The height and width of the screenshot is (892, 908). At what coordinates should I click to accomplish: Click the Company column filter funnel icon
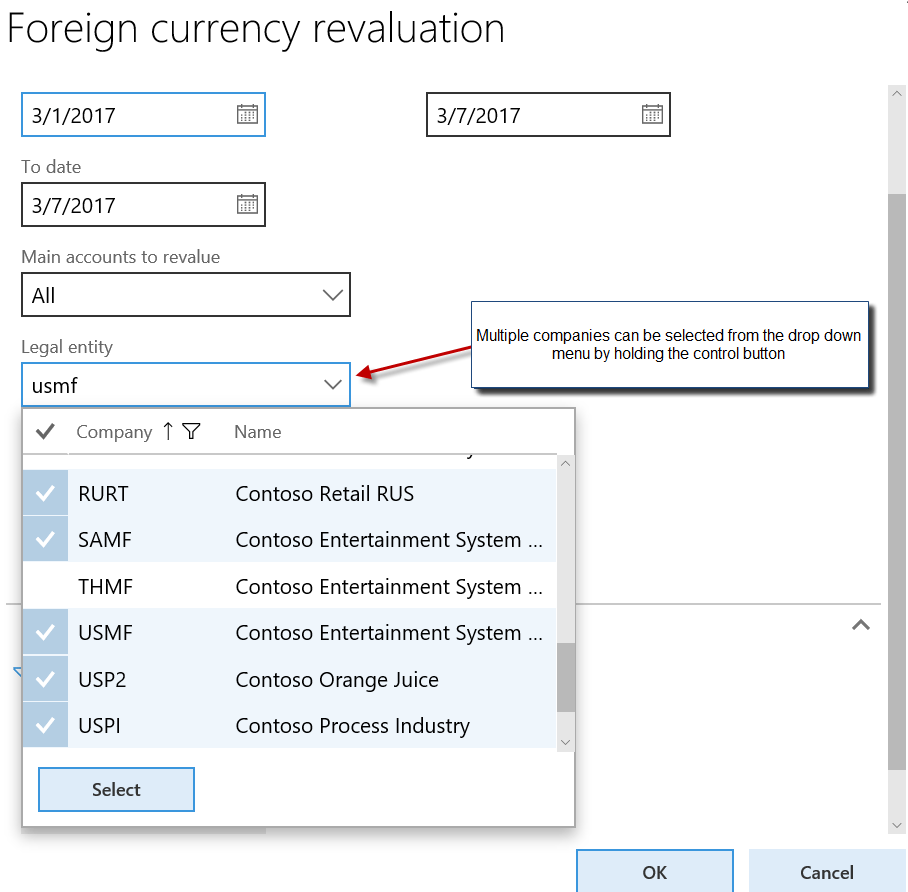coord(191,431)
